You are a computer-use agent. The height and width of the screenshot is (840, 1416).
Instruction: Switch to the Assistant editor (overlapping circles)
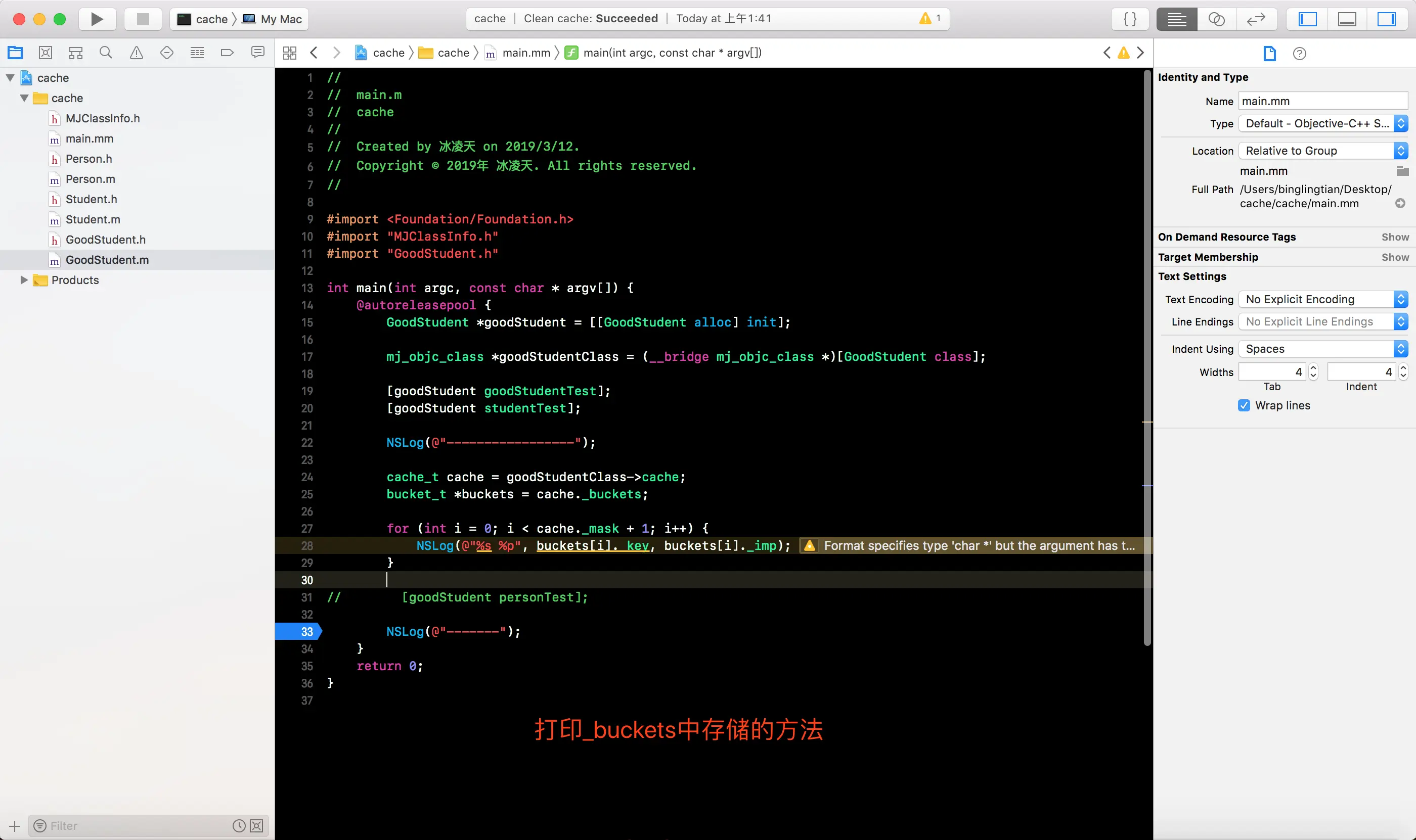[1216, 19]
